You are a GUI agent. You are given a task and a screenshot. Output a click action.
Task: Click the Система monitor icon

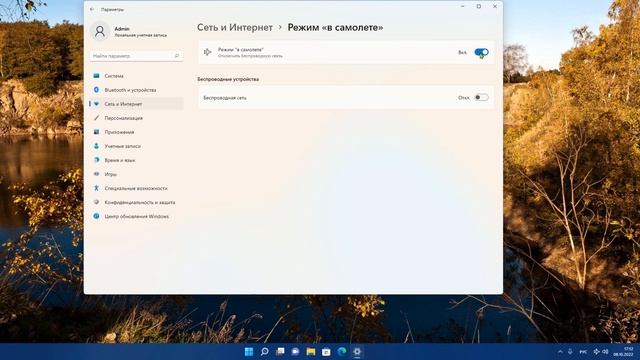click(x=96, y=76)
